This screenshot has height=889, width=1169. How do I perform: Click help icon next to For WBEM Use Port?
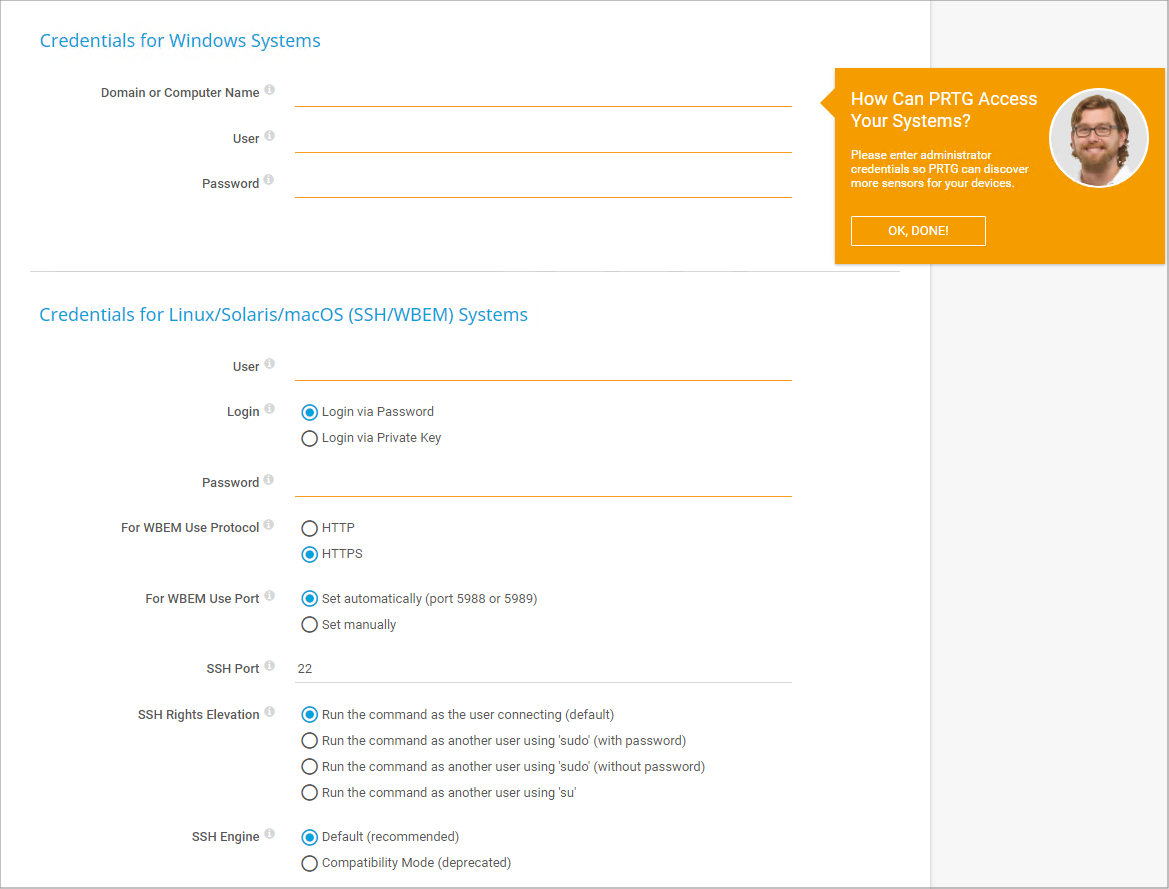(270, 596)
